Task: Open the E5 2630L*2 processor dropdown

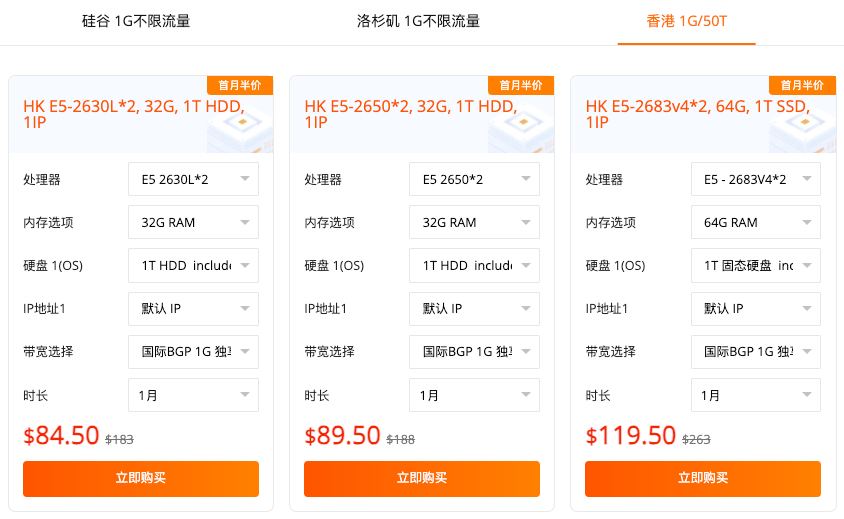Action: click(193, 180)
